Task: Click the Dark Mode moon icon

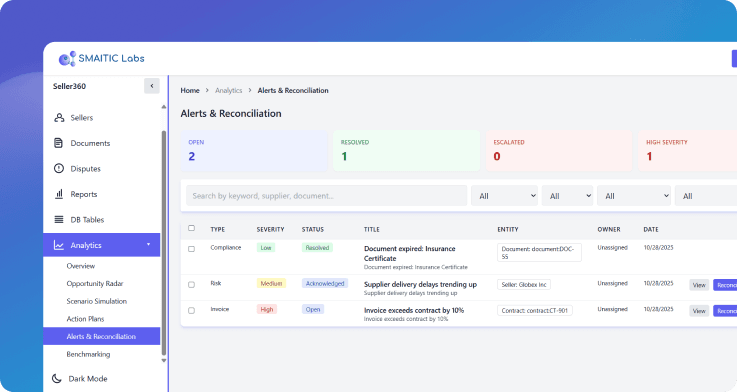Action: click(56, 378)
